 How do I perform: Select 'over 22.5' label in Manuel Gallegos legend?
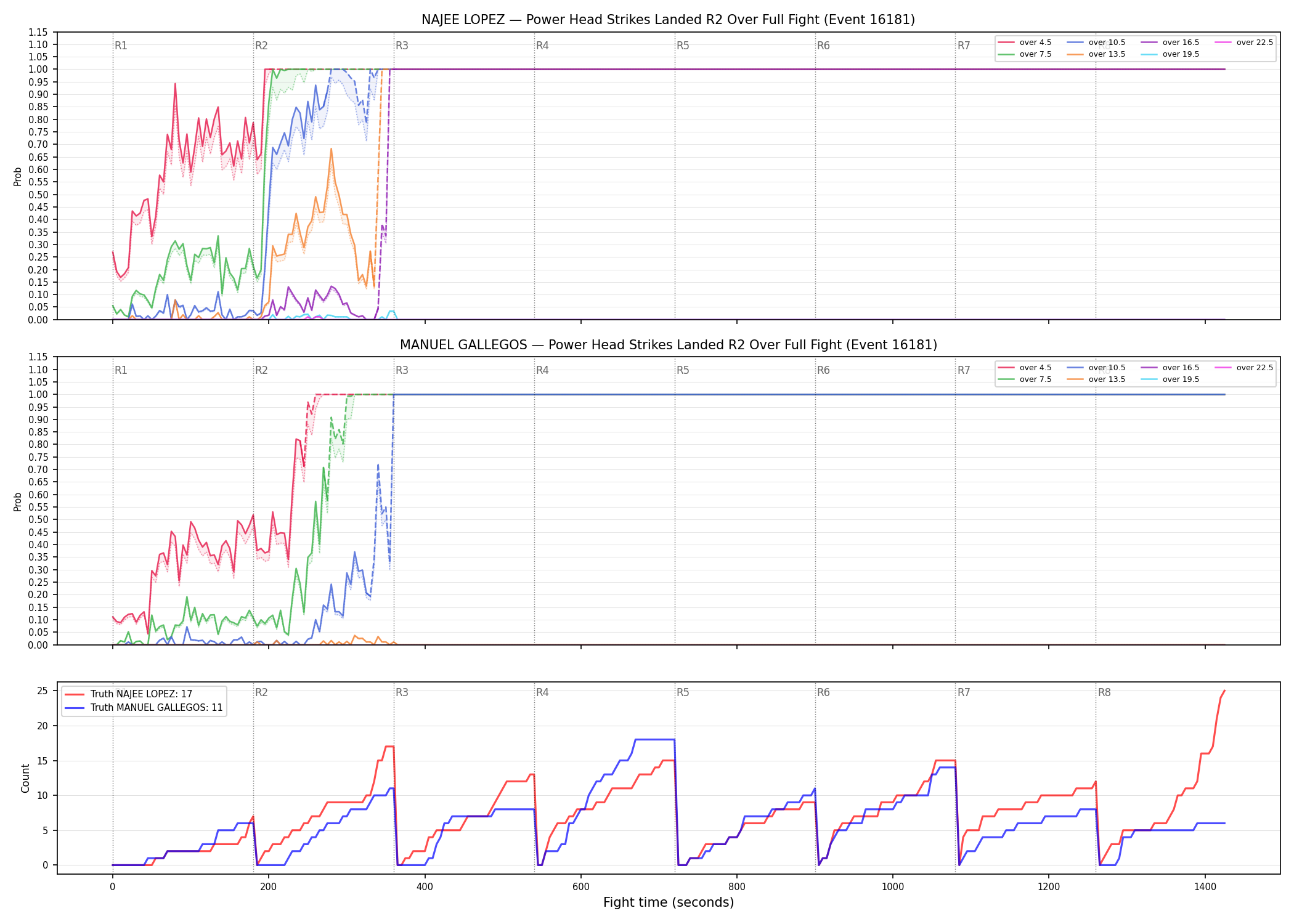(1255, 368)
